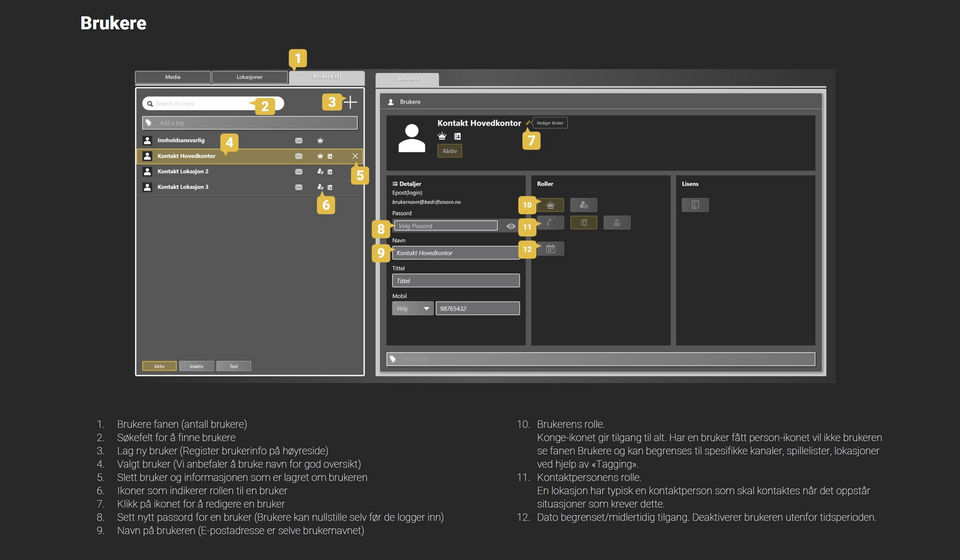The height and width of the screenshot is (560, 960).
Task: Click the Roller section heading
Action: coord(545,184)
